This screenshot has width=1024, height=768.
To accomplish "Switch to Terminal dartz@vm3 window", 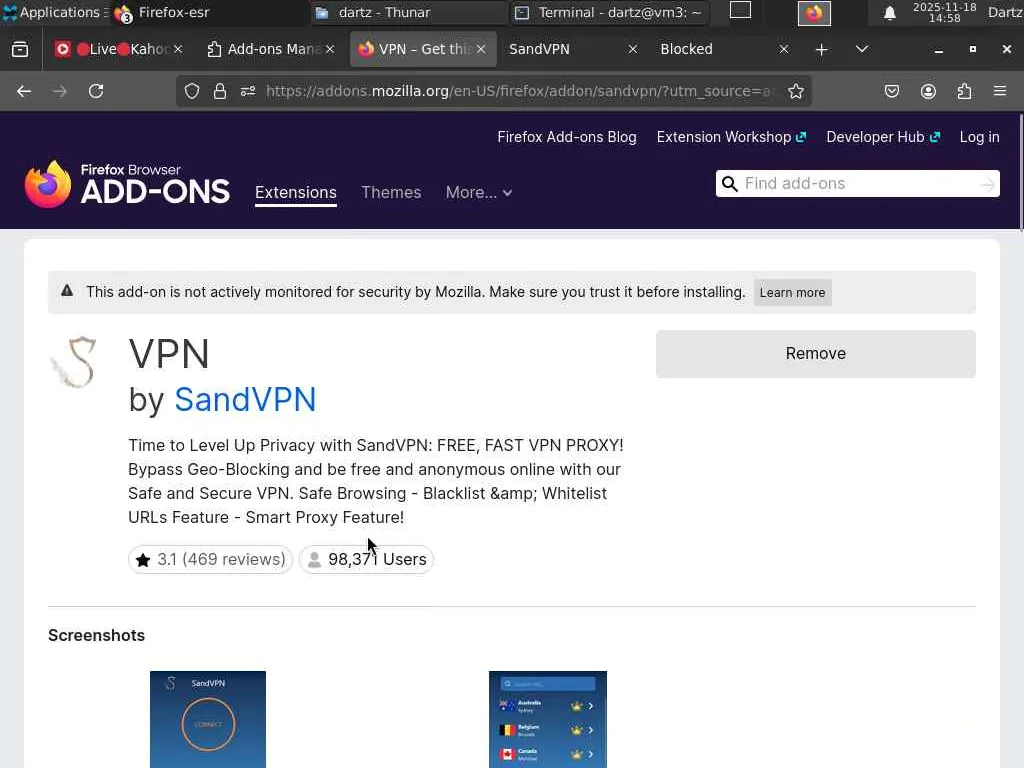I will [x=608, y=12].
